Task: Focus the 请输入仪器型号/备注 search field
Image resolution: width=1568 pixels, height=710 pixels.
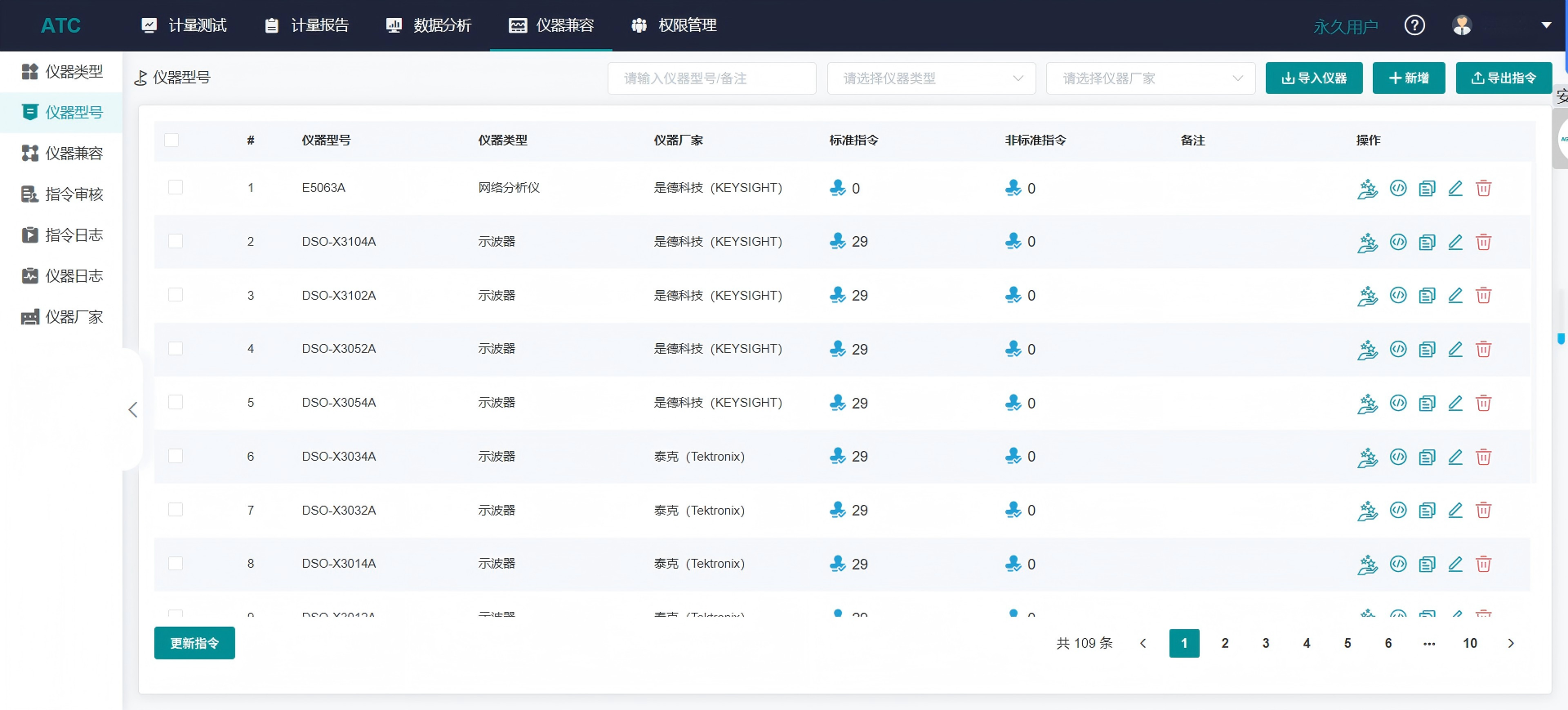Action: tap(712, 78)
